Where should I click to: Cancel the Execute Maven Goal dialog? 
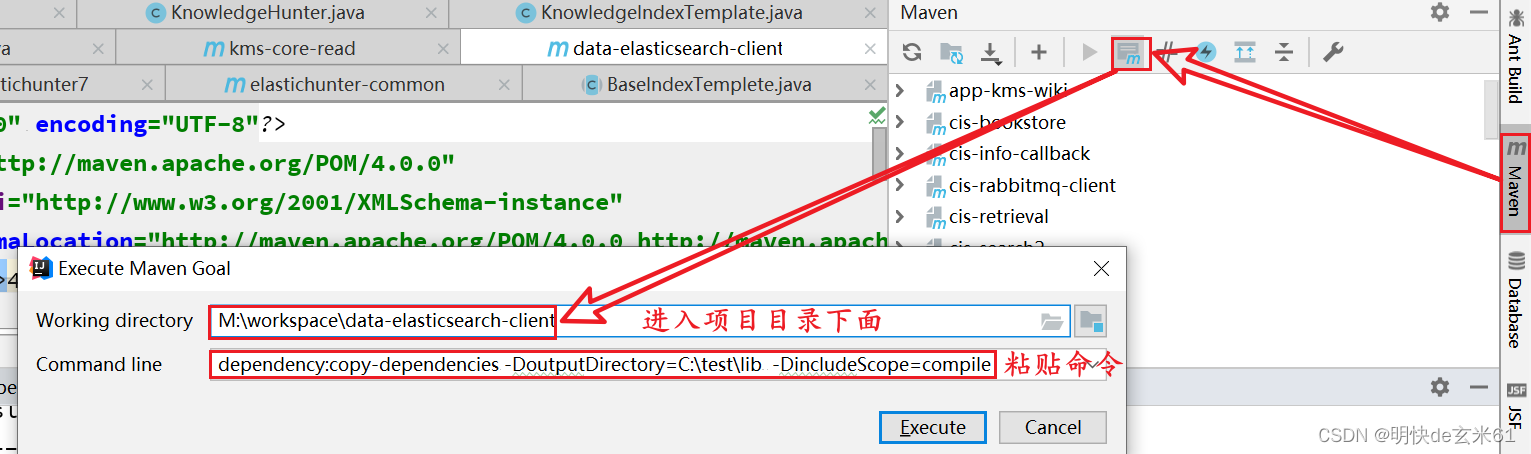click(1053, 427)
